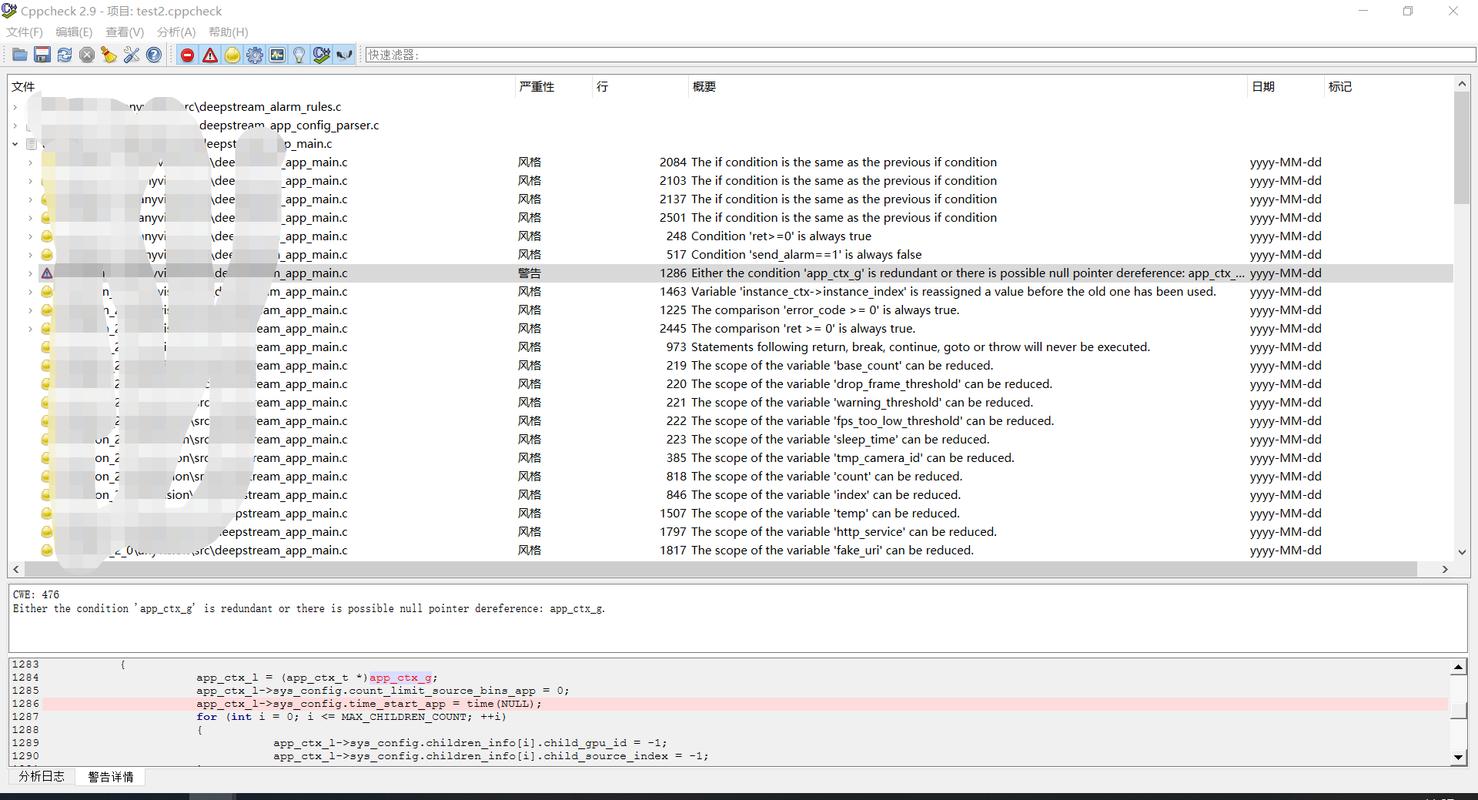This screenshot has height=800, width=1478.
Task: Sort by the 文件 column header
Action: click(x=261, y=87)
